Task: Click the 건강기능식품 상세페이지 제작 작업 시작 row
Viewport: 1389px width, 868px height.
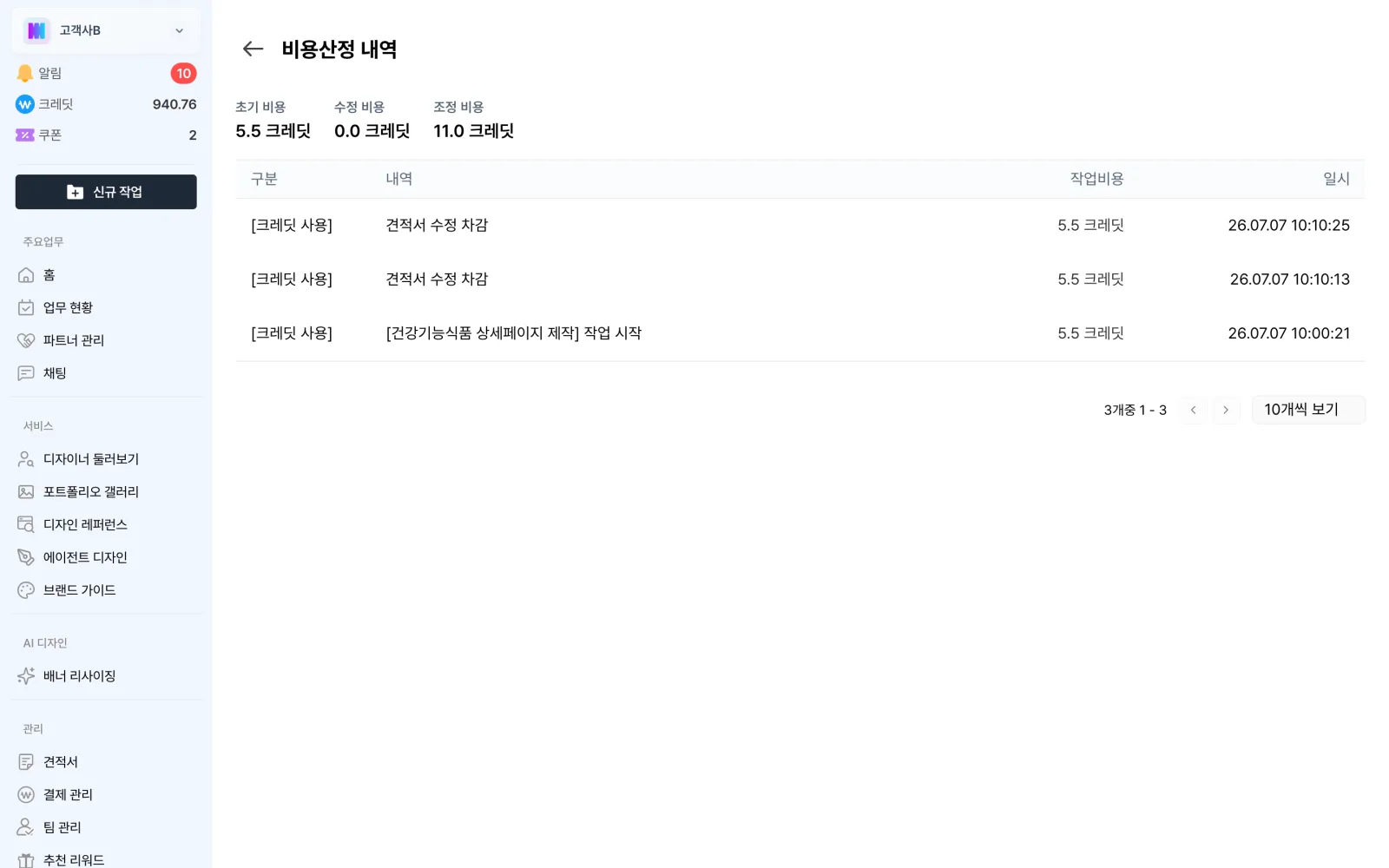Action: pos(800,333)
